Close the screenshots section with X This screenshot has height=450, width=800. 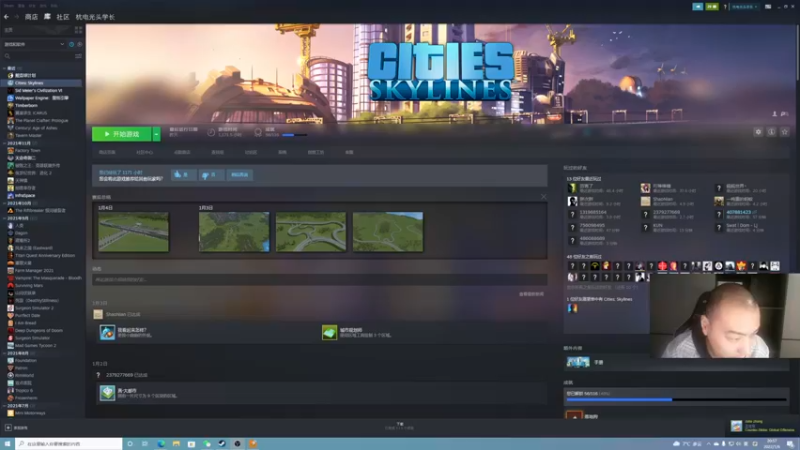(543, 196)
